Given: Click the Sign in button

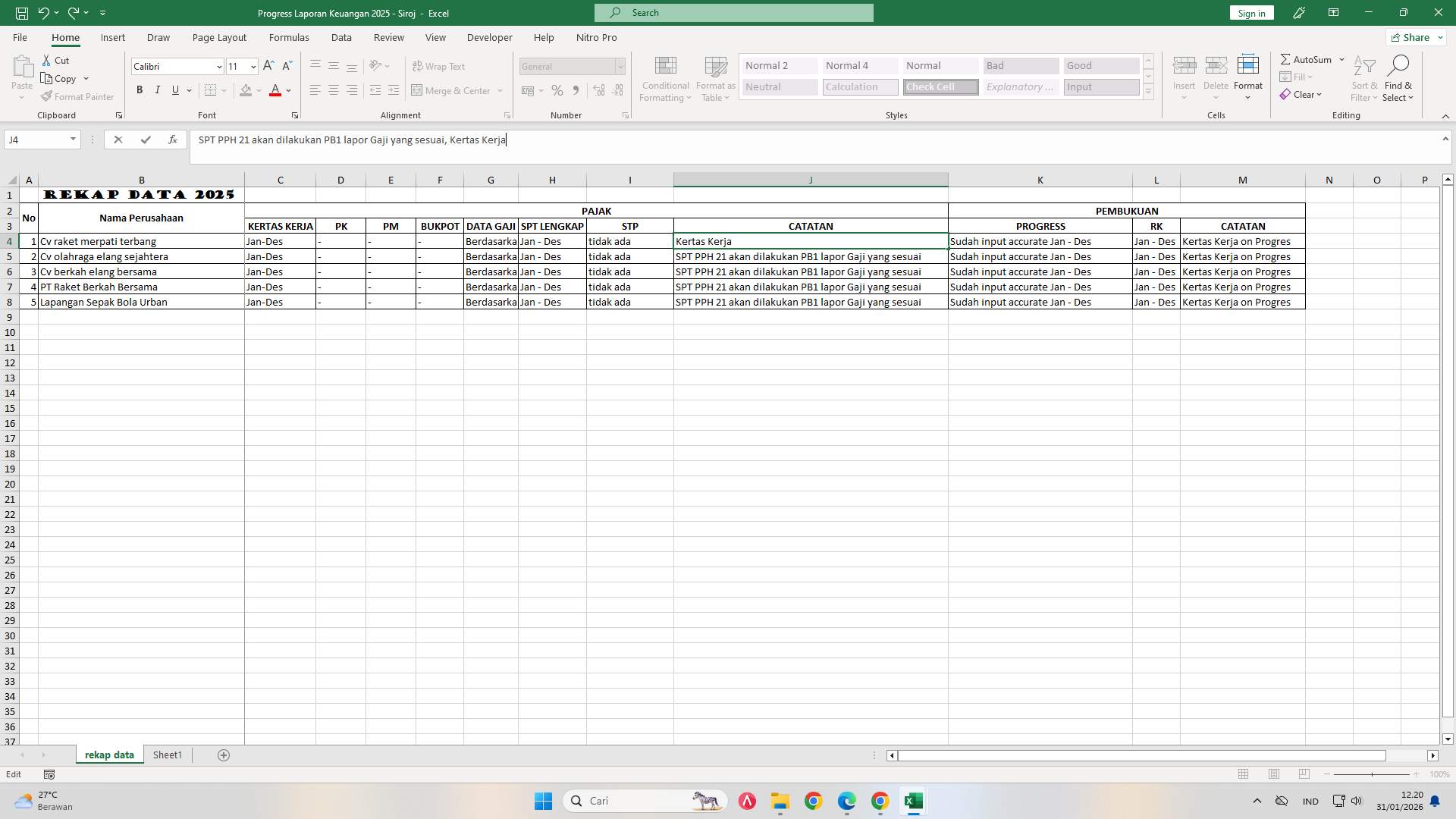Looking at the screenshot, I should tap(1250, 12).
